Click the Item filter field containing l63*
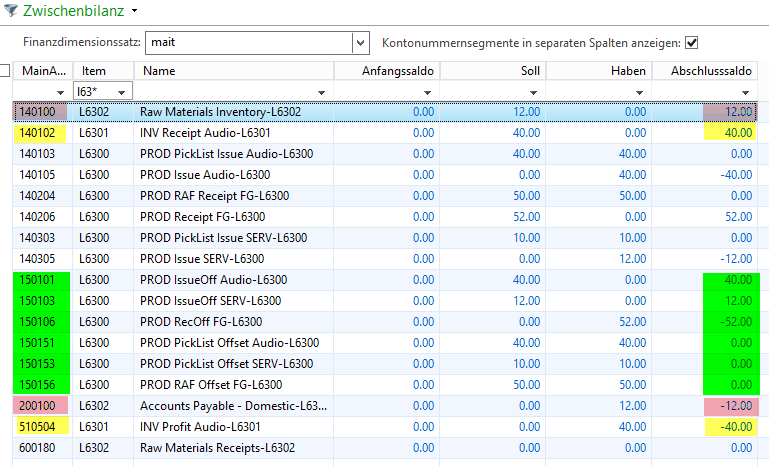This screenshot has height=466, width=769. 97,92
